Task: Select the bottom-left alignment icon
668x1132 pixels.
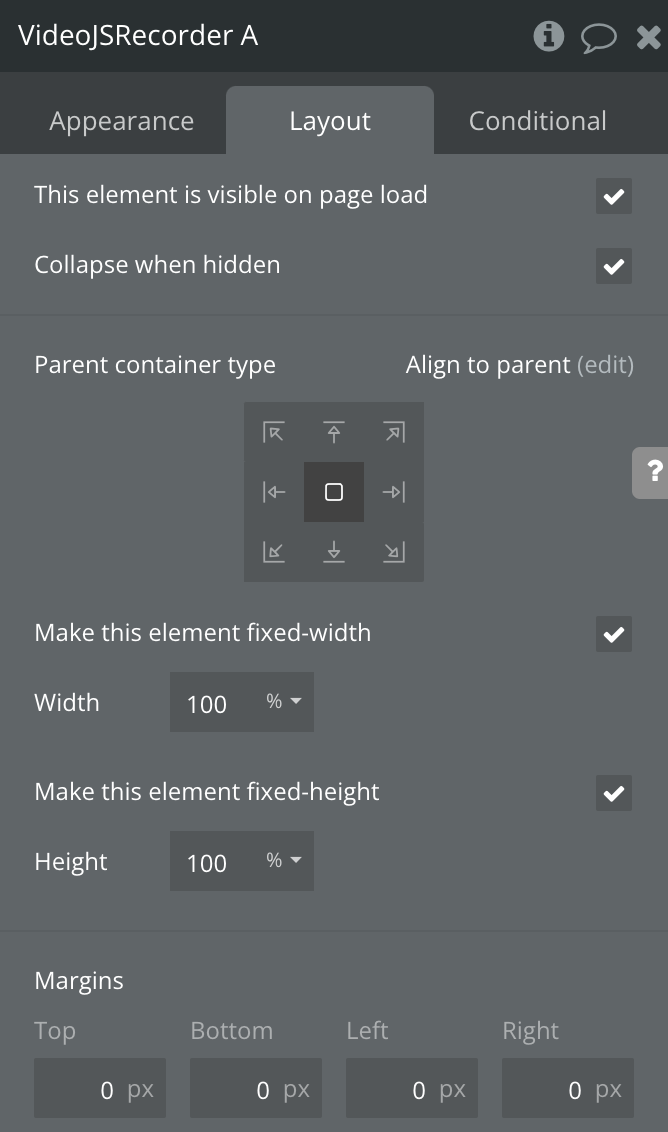Action: 274,552
